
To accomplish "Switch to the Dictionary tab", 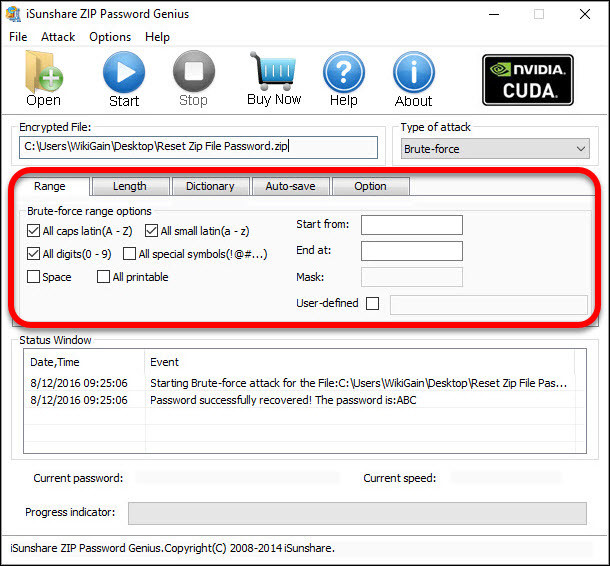I will pyautogui.click(x=210, y=186).
